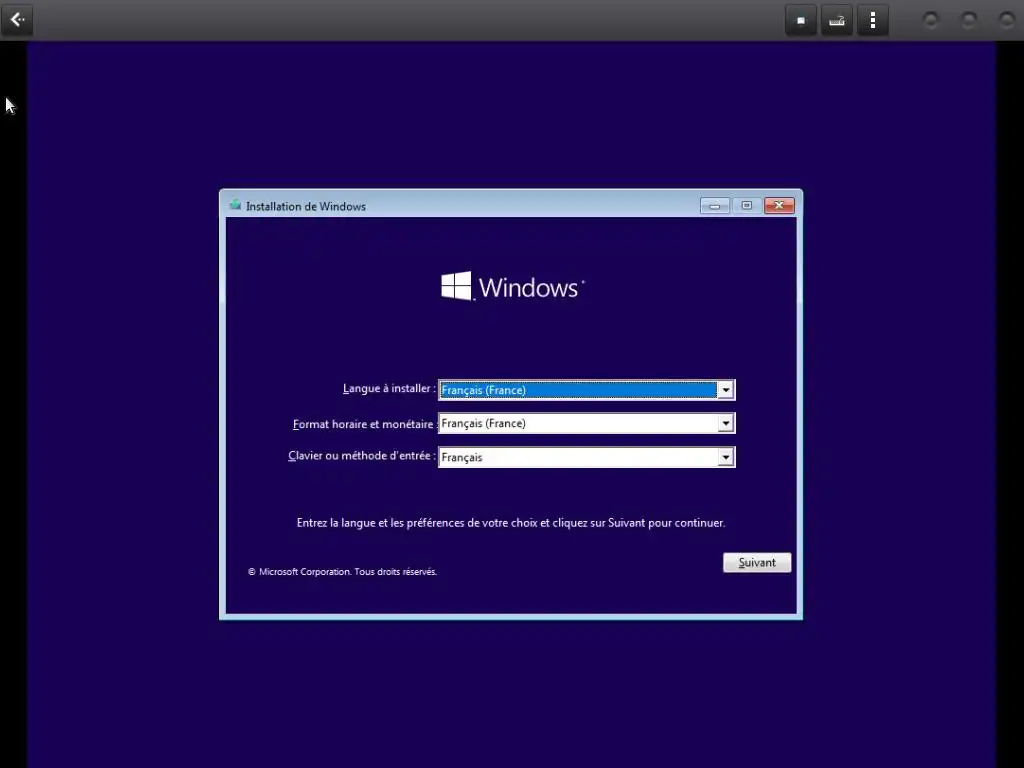Expand the Clavier ou méthode d'entrée dropdown arrow

726,457
